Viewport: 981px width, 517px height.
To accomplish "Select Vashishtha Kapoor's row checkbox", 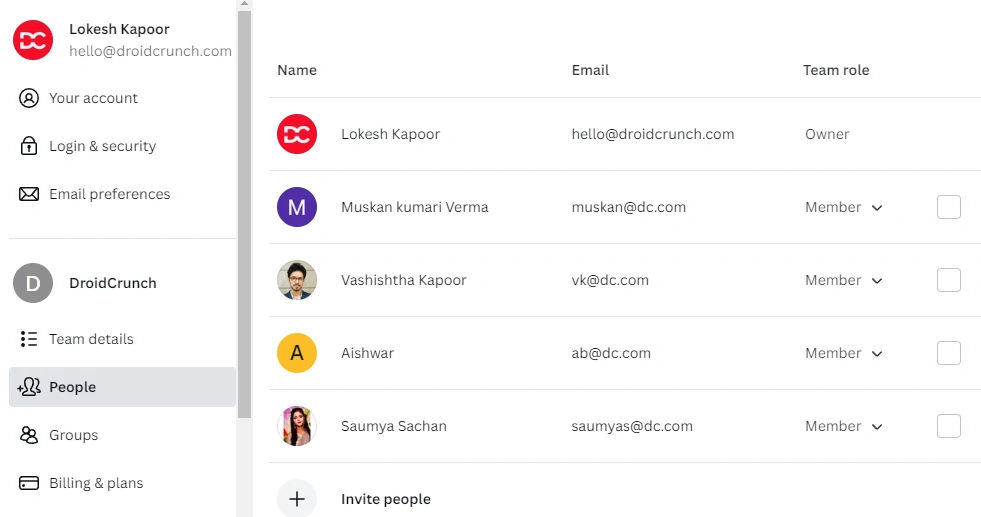I will coord(948,280).
